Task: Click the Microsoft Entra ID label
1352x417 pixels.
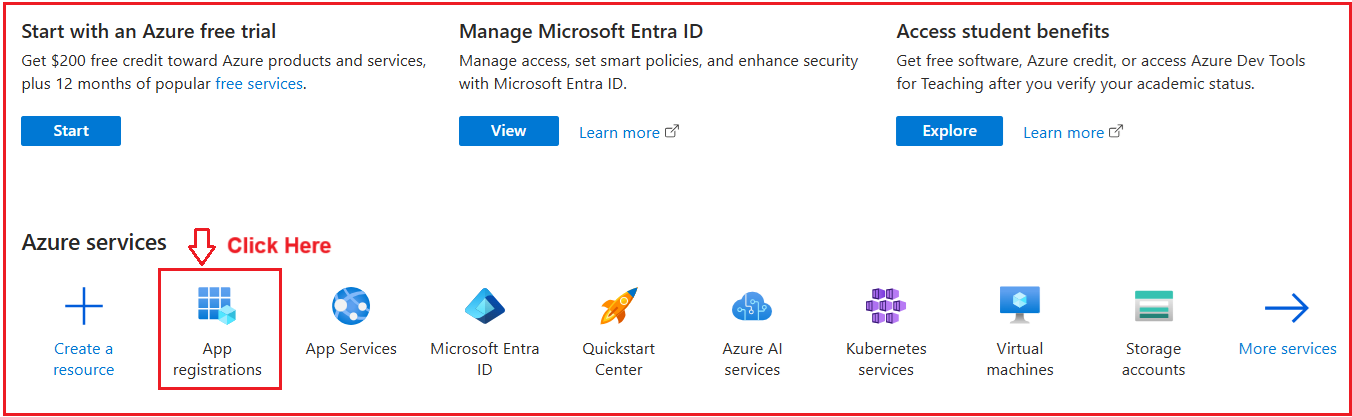Action: [485, 359]
